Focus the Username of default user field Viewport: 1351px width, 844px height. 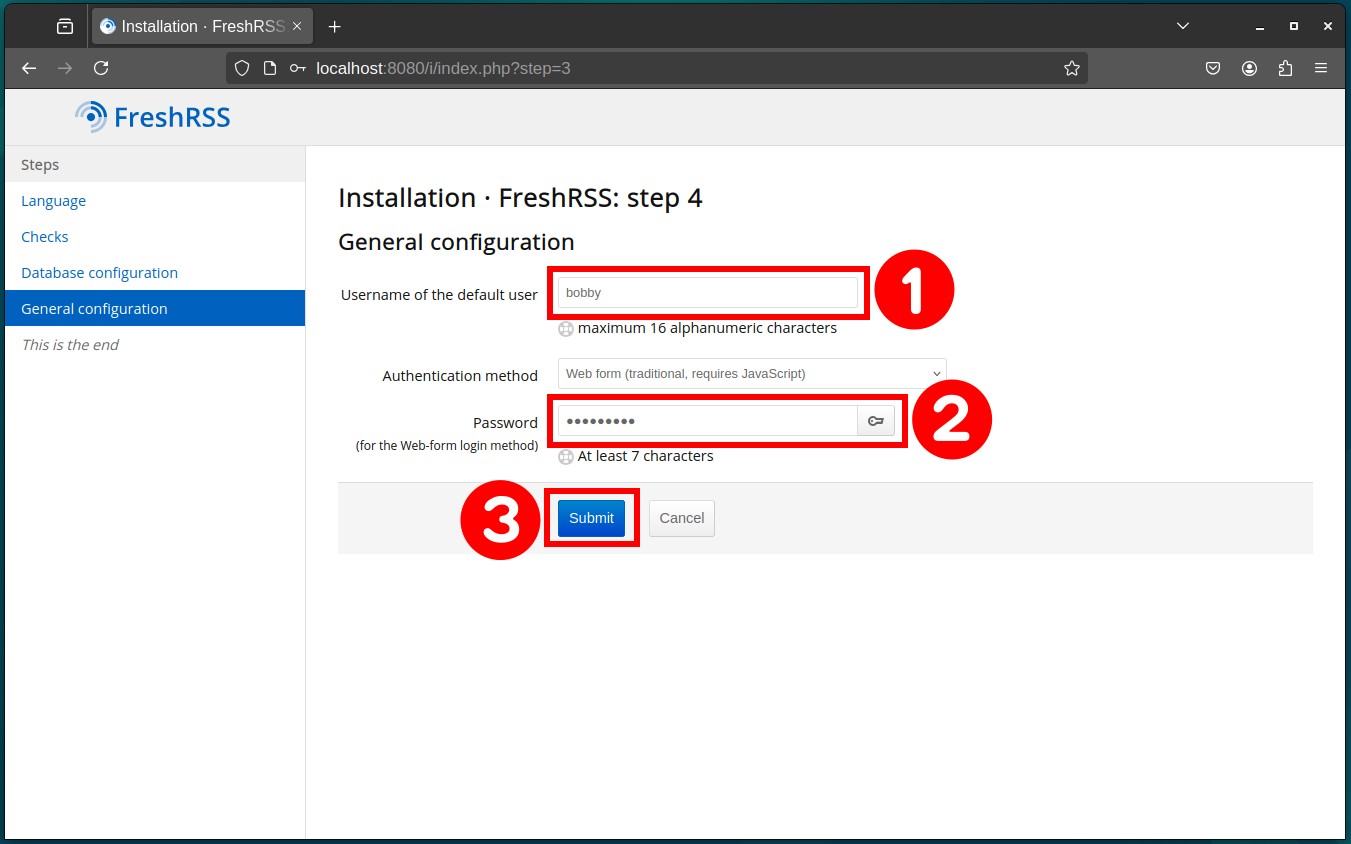(708, 293)
